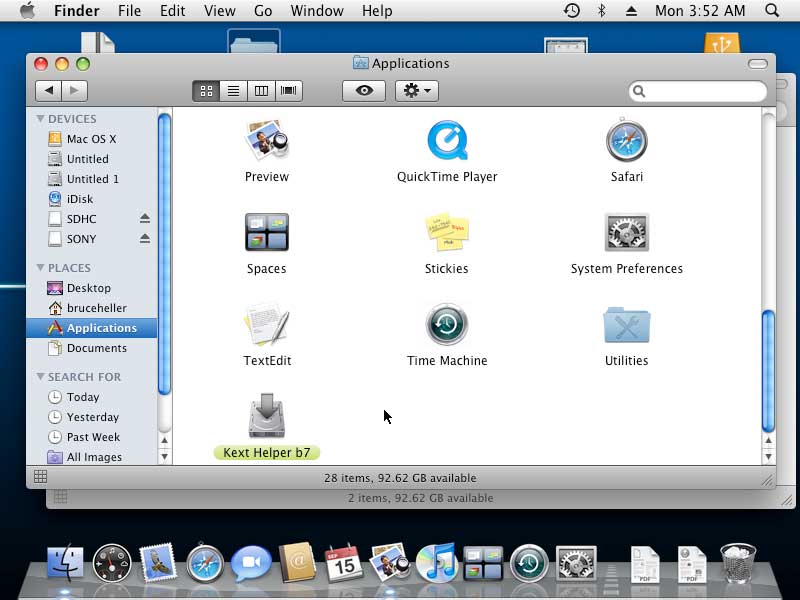
Task: Select the Spaces application icon
Action: pyautogui.click(x=266, y=232)
